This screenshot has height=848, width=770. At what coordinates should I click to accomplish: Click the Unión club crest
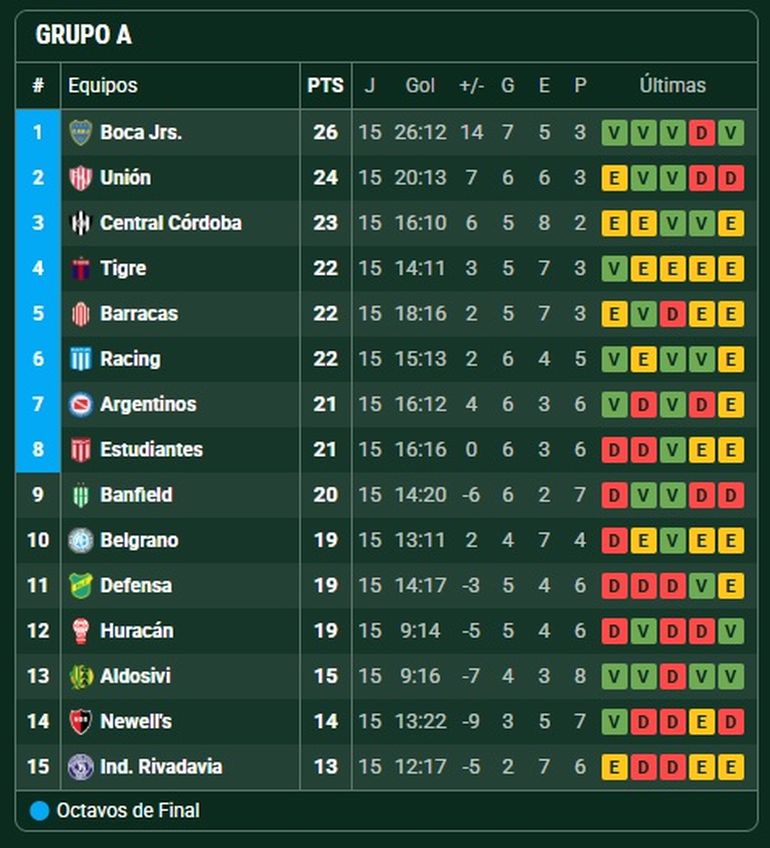[x=80, y=178]
